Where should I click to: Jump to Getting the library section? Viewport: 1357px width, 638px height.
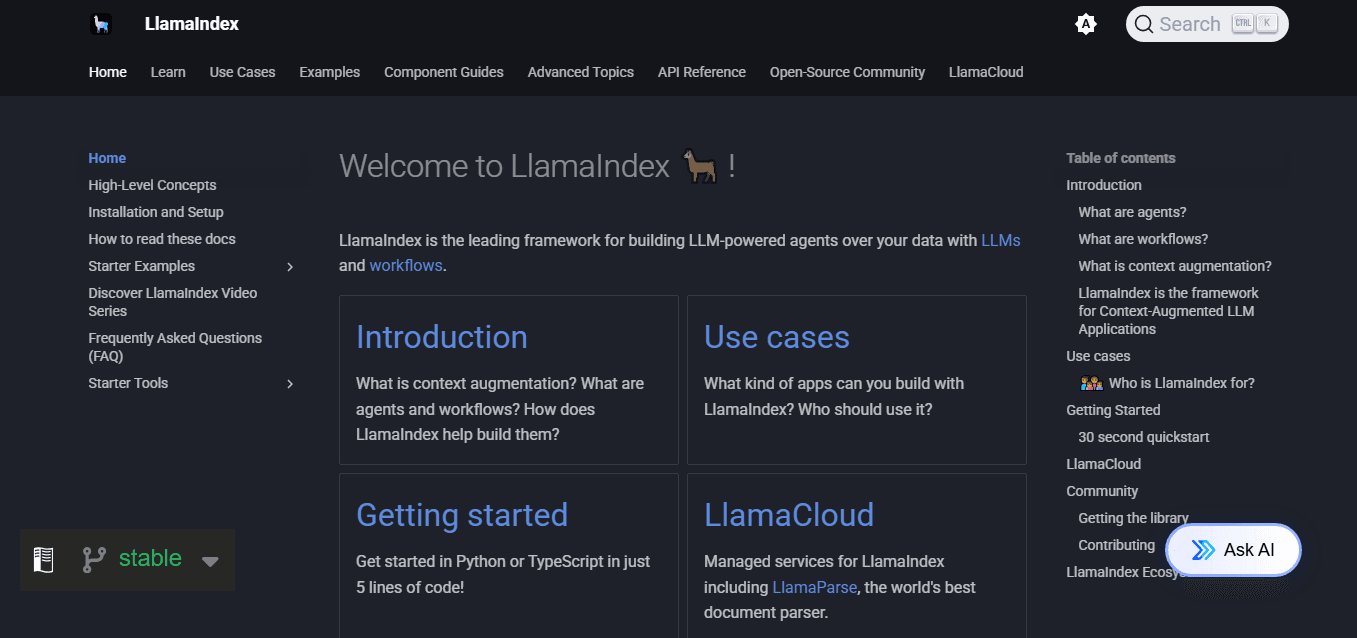(1133, 518)
